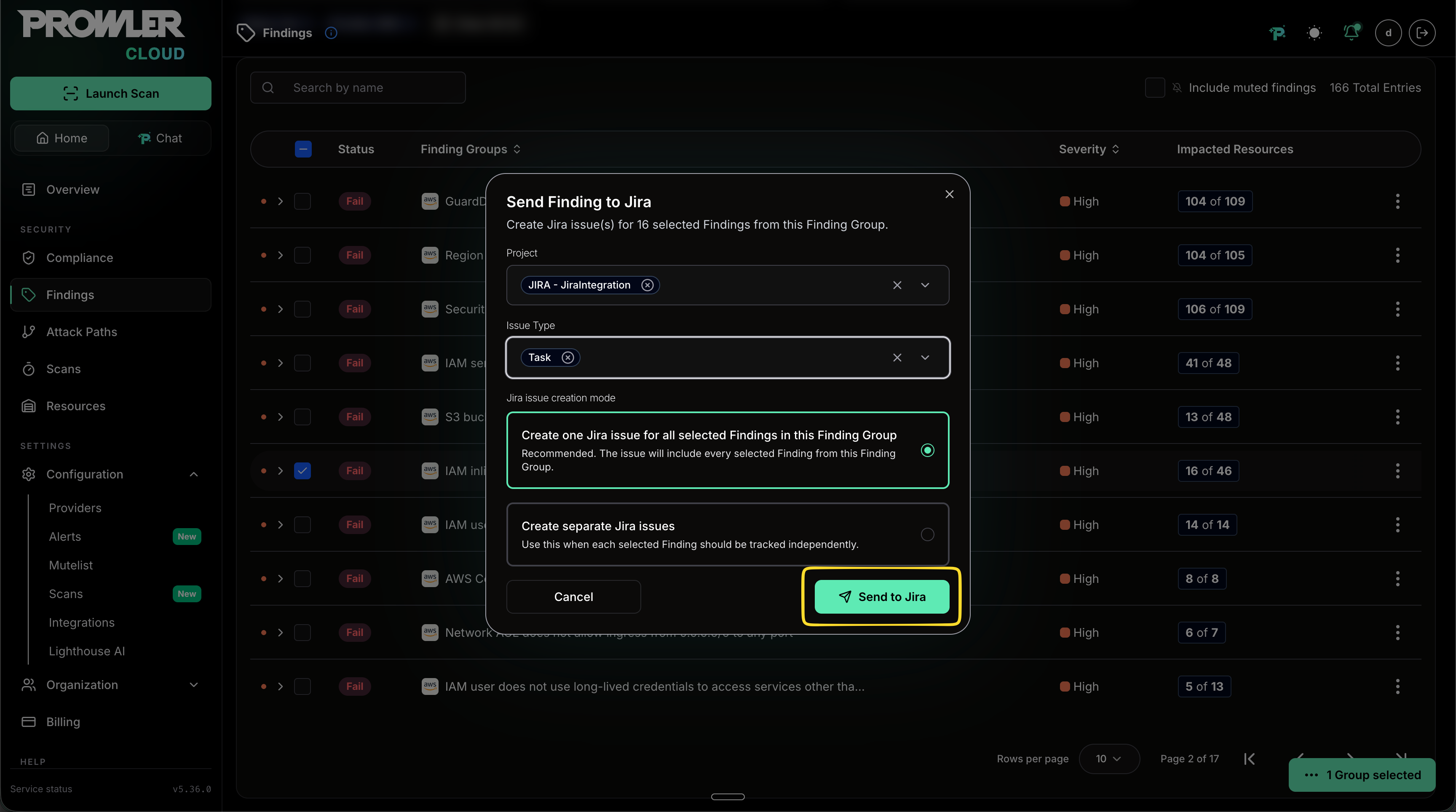Open Mutelist settings

tap(71, 566)
